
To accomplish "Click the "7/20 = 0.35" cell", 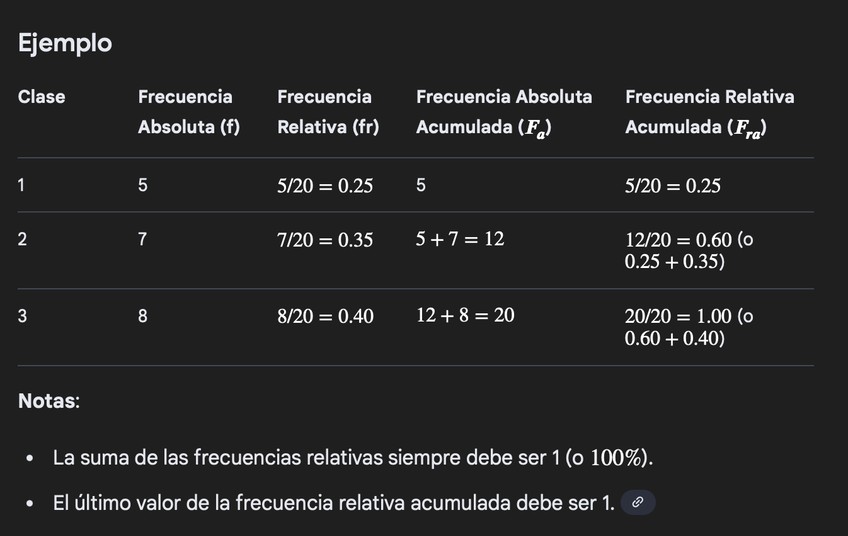I will coord(325,240).
